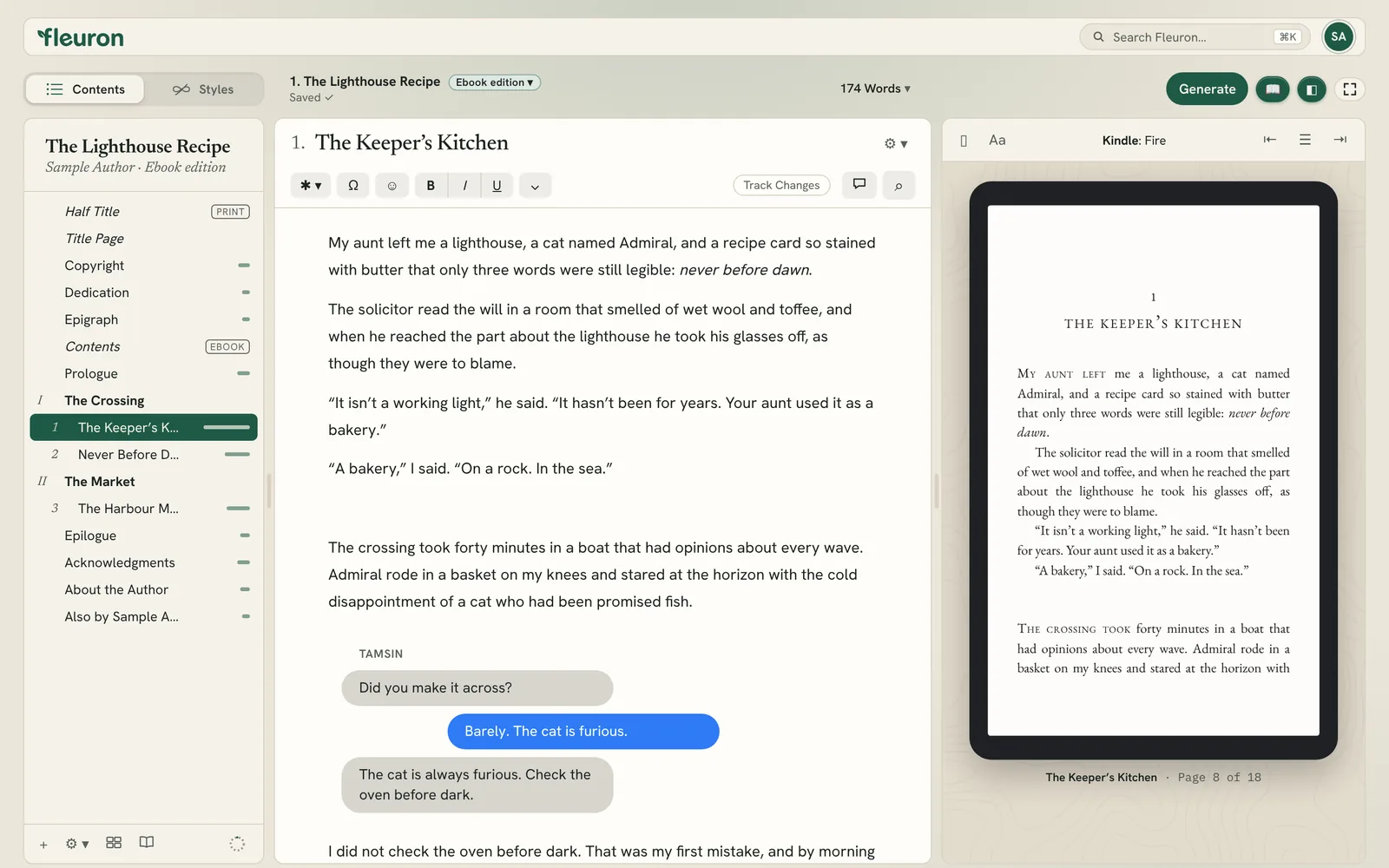The height and width of the screenshot is (868, 1389).
Task: Add a new chapter with plus icon
Action: (x=43, y=844)
